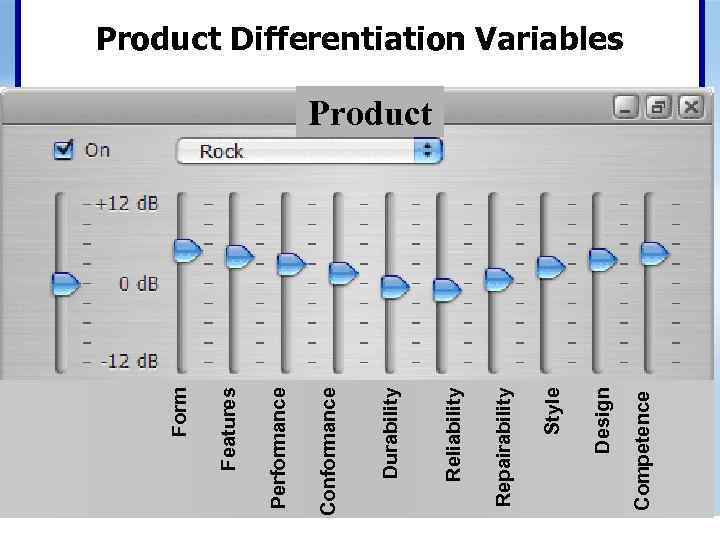Click the Product title label
The width and height of the screenshot is (720, 540).
point(370,113)
